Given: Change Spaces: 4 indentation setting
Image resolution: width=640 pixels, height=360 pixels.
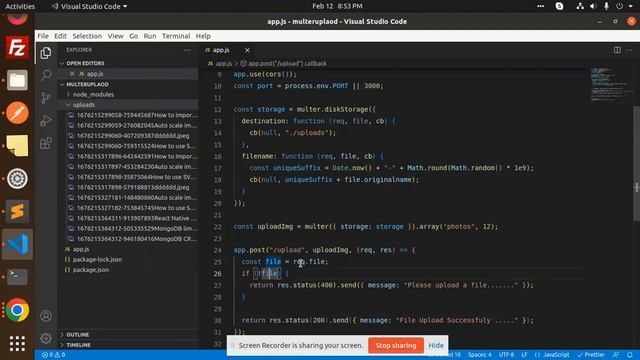Looking at the screenshot, I should coord(480,355).
